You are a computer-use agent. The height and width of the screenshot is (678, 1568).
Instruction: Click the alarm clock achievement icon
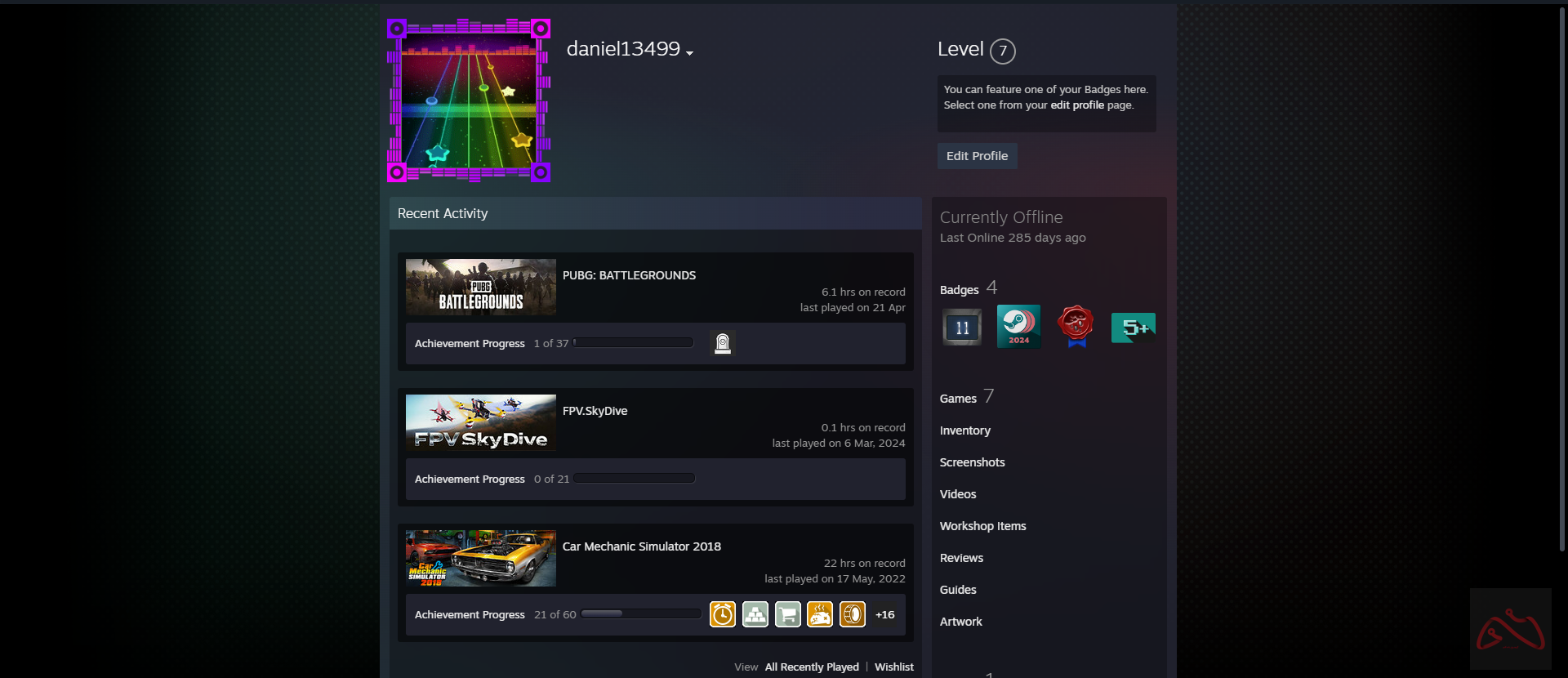tap(722, 614)
